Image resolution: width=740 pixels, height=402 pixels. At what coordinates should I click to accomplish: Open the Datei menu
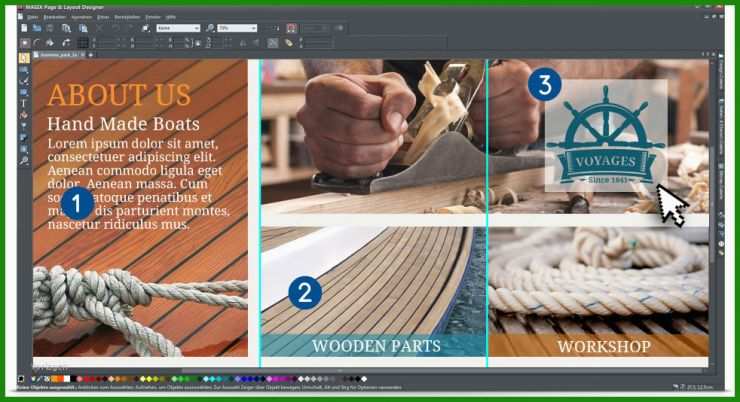click(33, 17)
